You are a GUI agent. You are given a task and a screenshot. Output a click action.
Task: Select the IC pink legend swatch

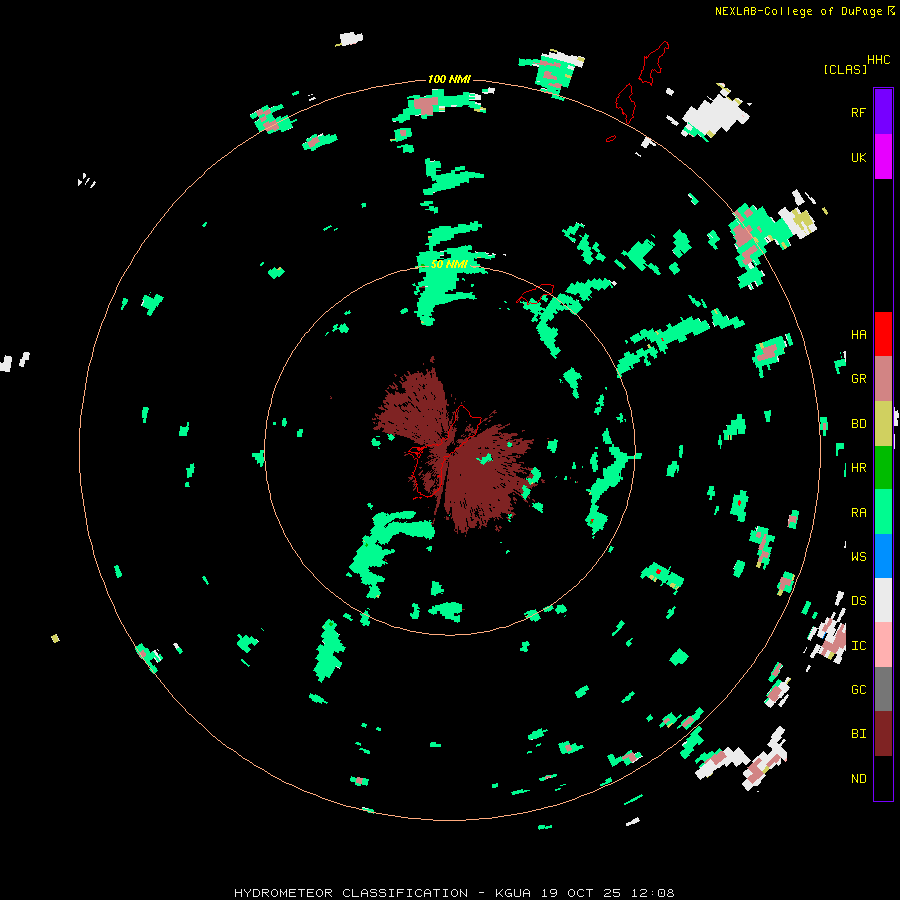click(883, 645)
